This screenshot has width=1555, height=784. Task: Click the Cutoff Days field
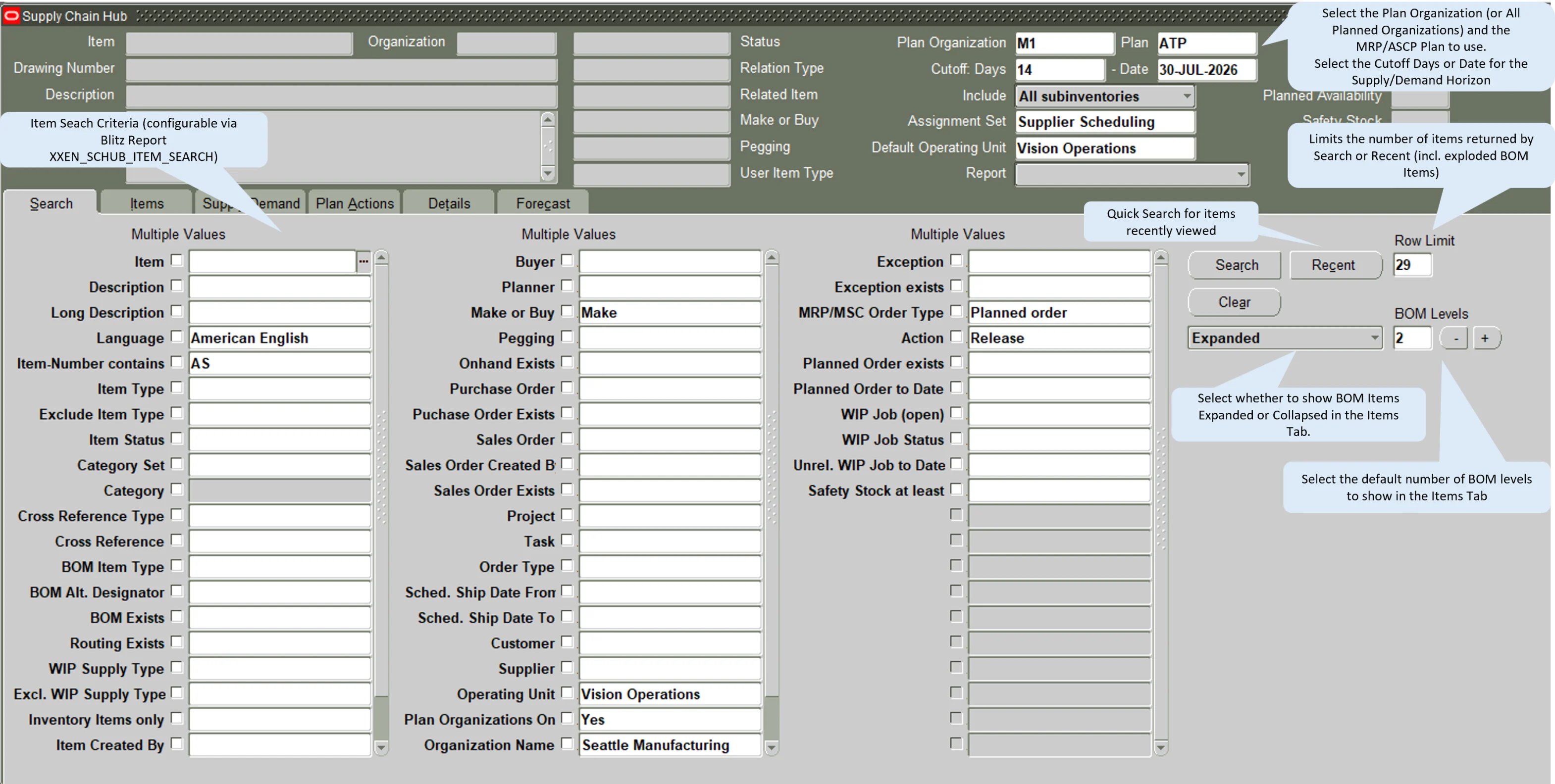pyautogui.click(x=1060, y=70)
